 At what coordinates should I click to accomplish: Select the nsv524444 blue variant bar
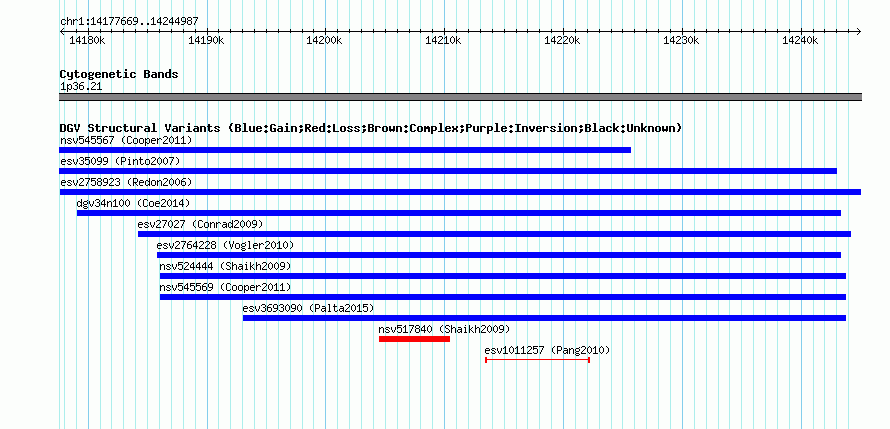503,276
